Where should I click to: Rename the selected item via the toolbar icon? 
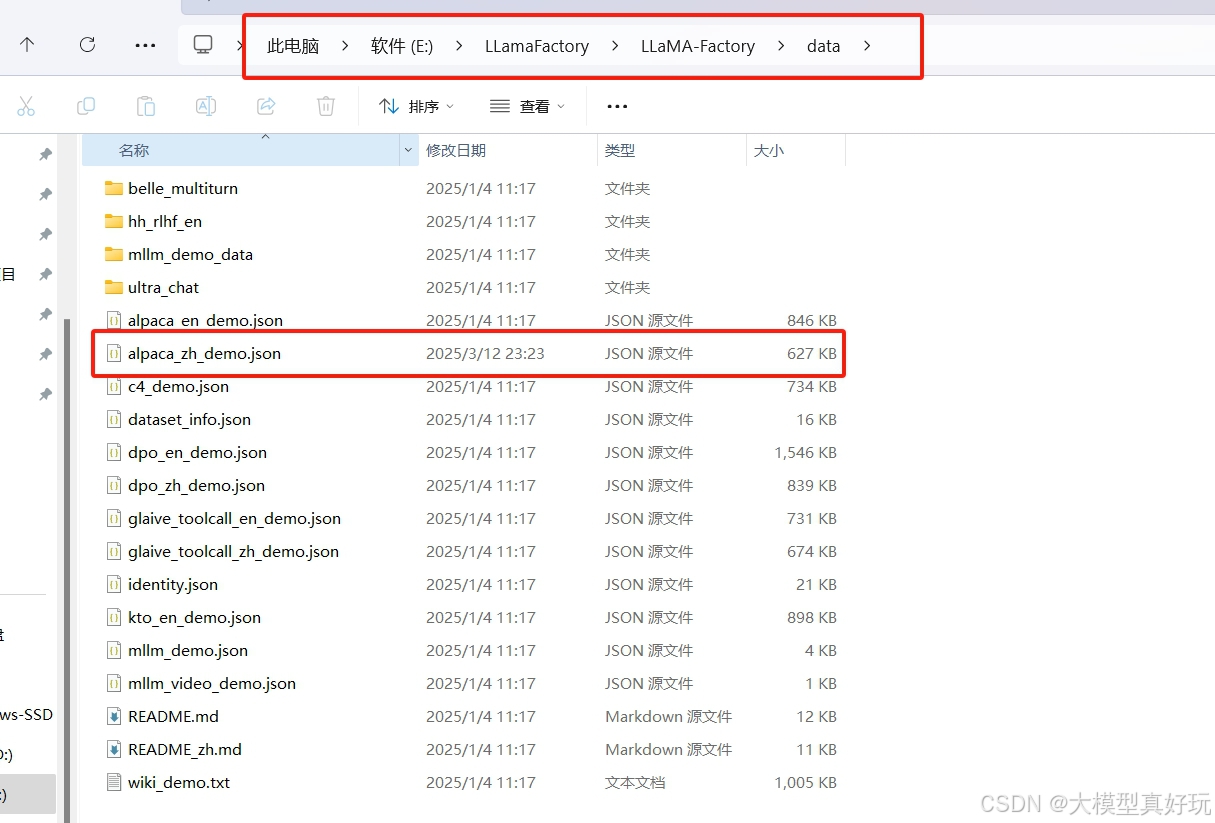(206, 106)
